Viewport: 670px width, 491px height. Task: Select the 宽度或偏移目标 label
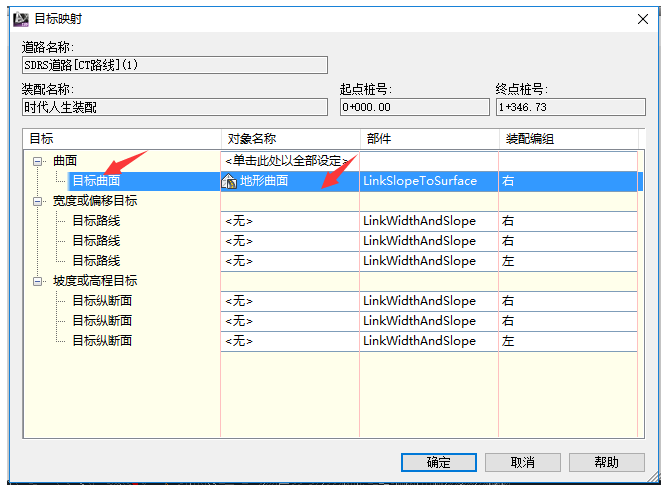[95, 201]
